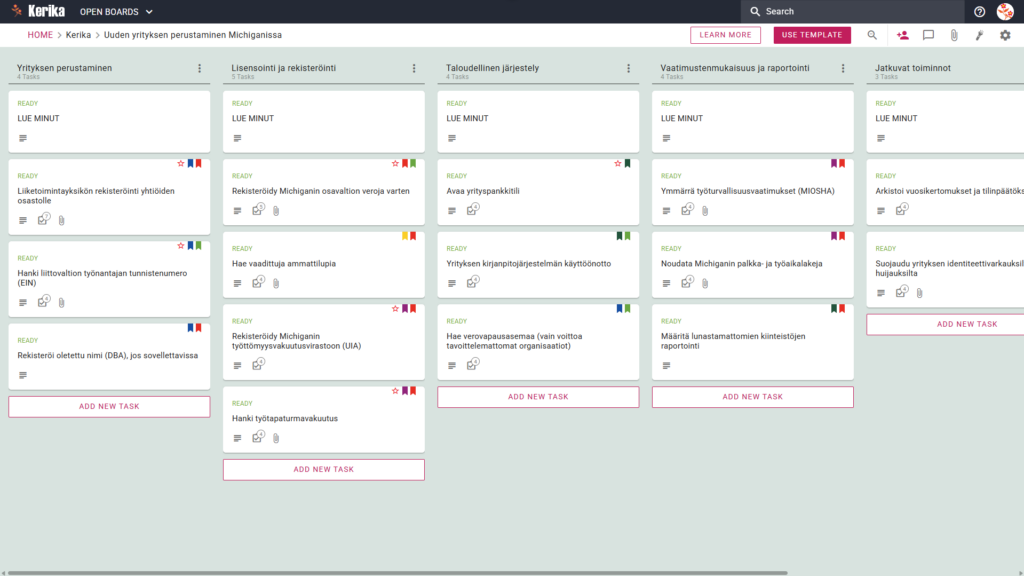Add new task in Yrityksen perustaminen

(109, 406)
